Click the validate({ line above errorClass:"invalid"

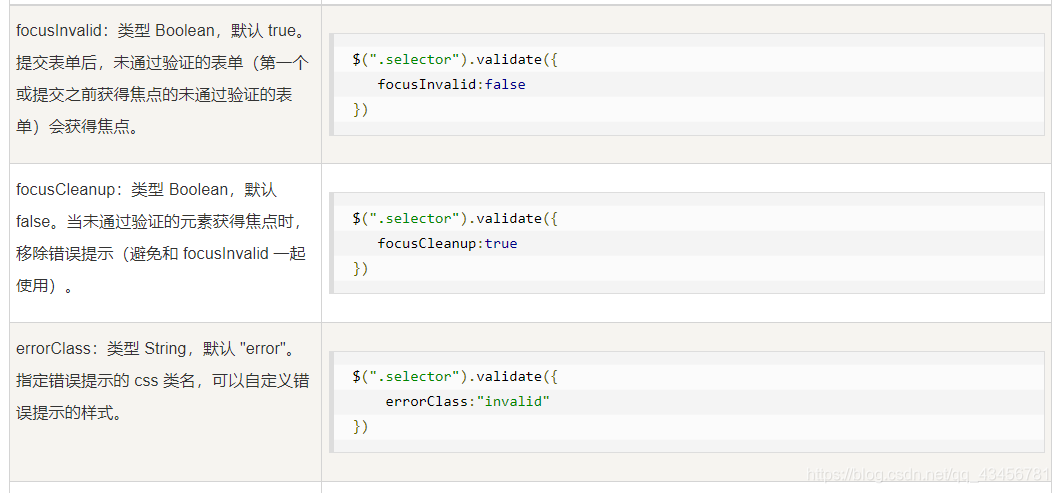pos(455,376)
